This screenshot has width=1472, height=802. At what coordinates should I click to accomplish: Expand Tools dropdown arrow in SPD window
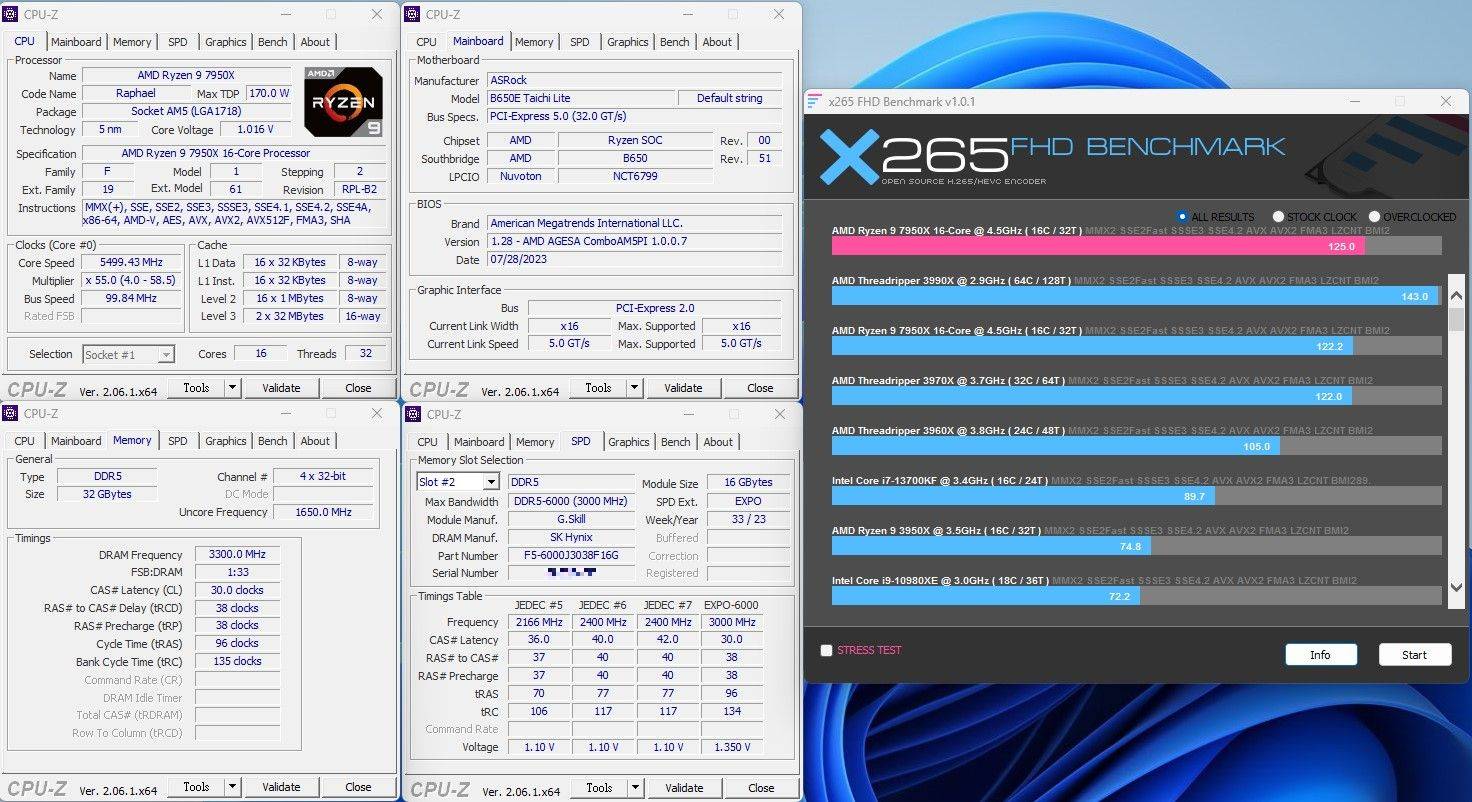coord(635,788)
